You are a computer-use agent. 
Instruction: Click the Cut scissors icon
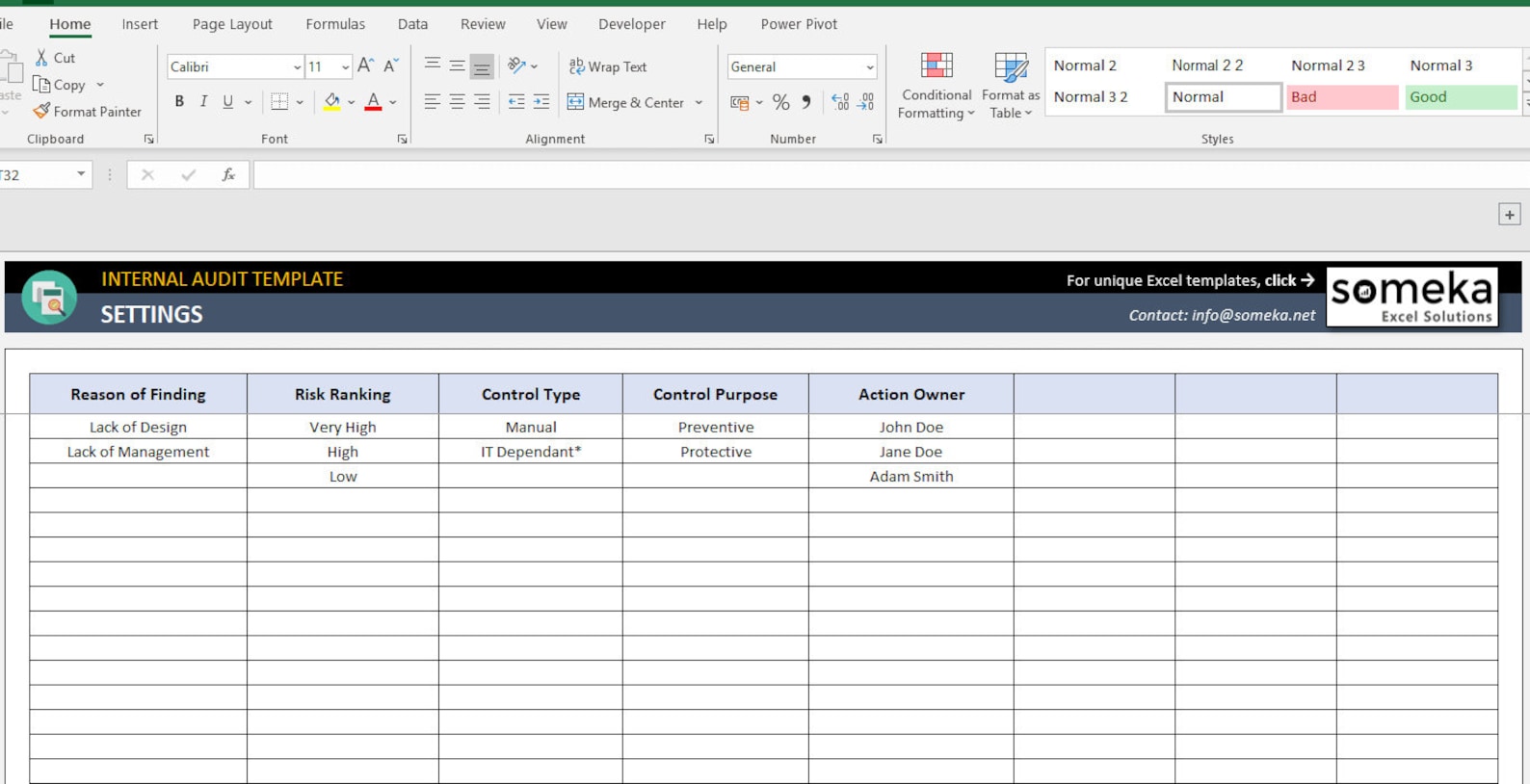(41, 58)
